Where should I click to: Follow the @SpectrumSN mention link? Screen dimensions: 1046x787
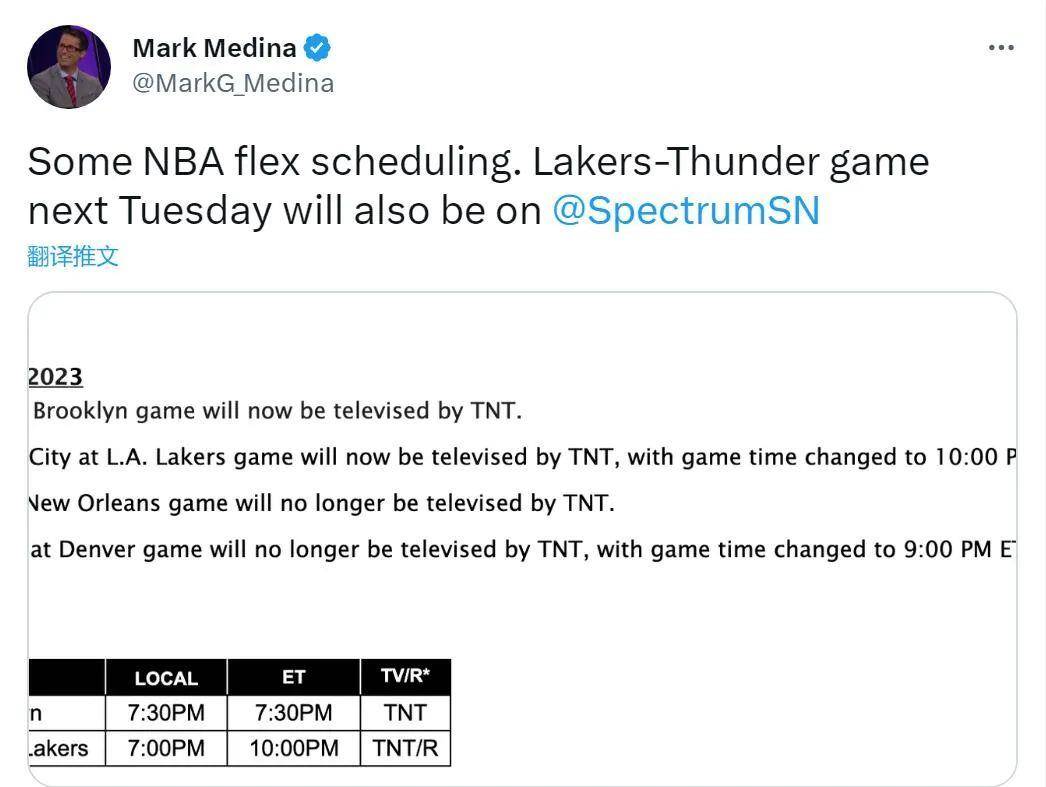(x=686, y=211)
